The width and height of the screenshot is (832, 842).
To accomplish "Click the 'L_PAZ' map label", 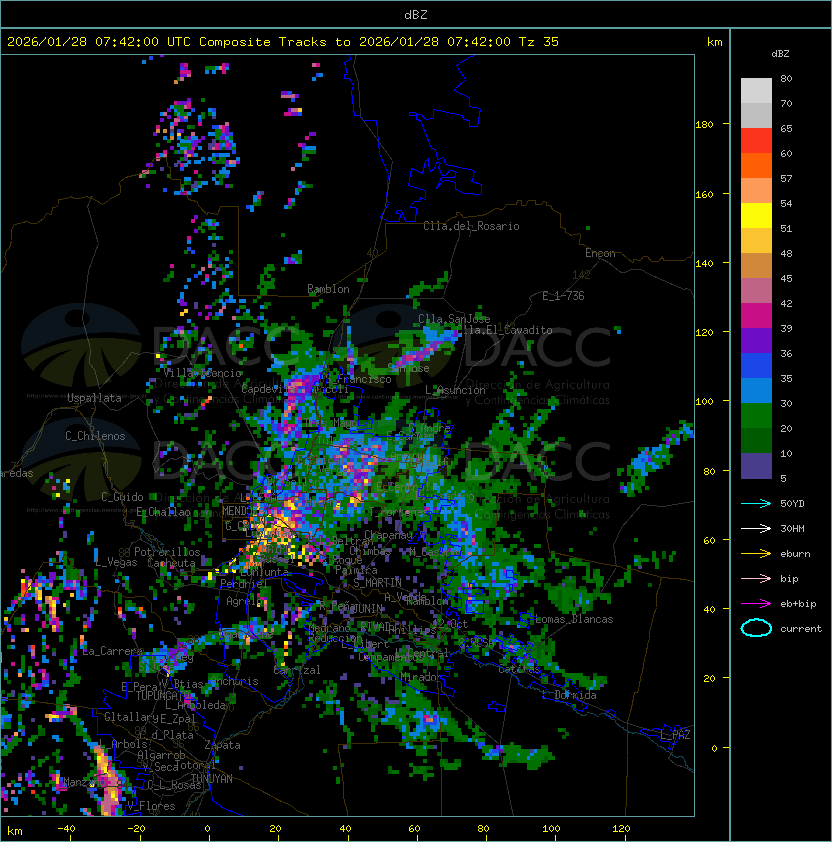I will tap(675, 735).
